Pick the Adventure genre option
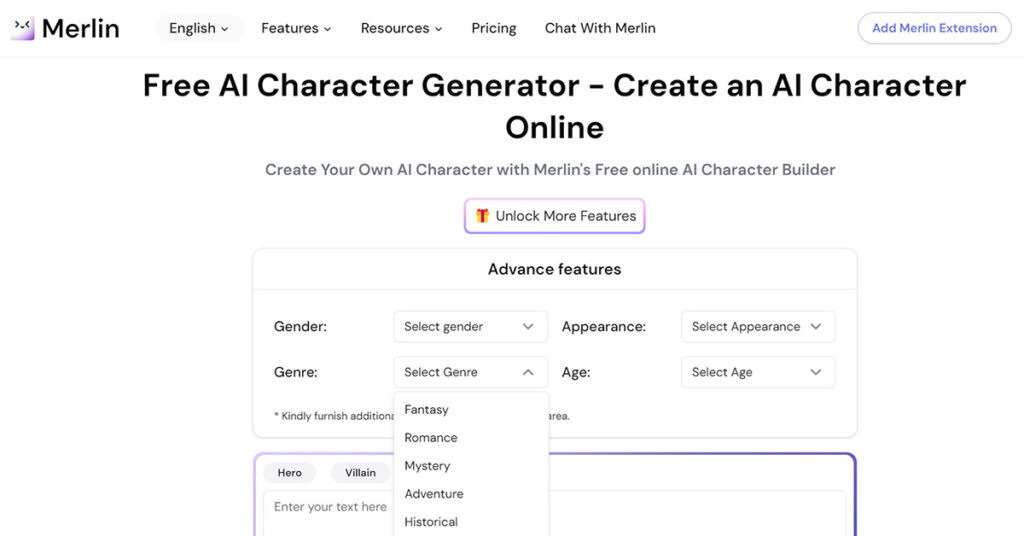Screen dimensions: 1024x536 [x=434, y=494]
